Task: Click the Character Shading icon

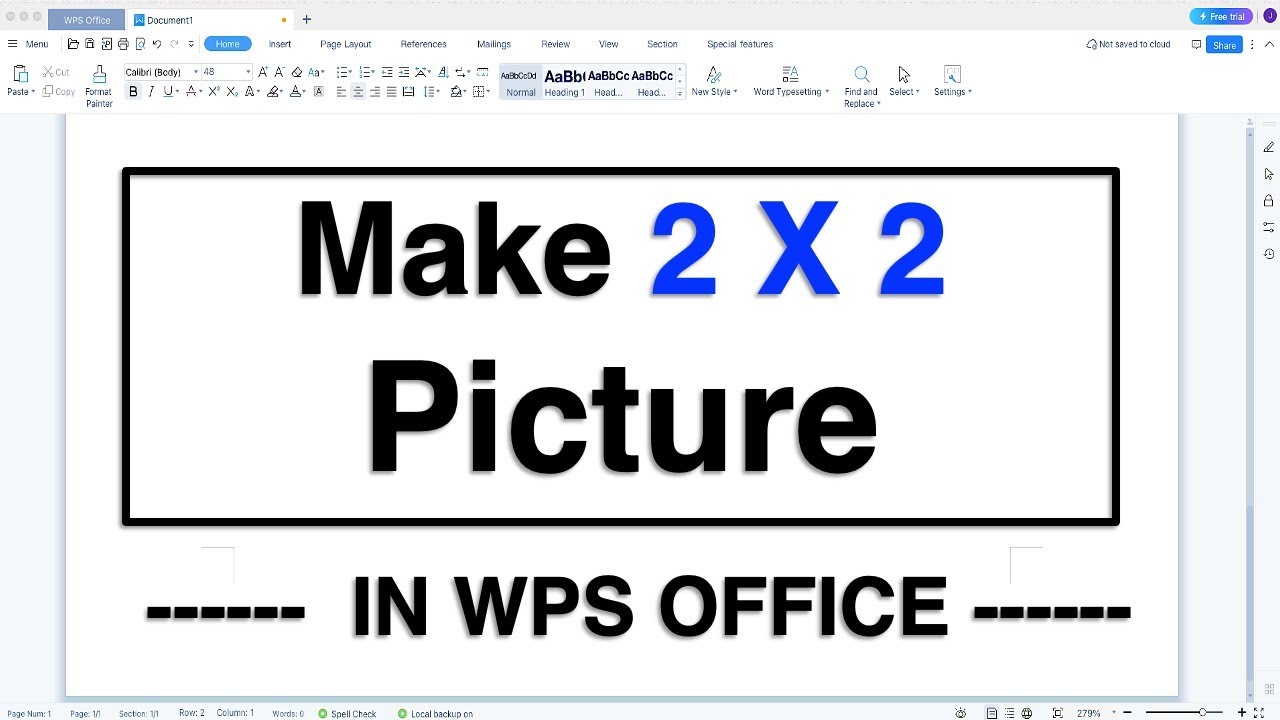Action: coord(319,91)
